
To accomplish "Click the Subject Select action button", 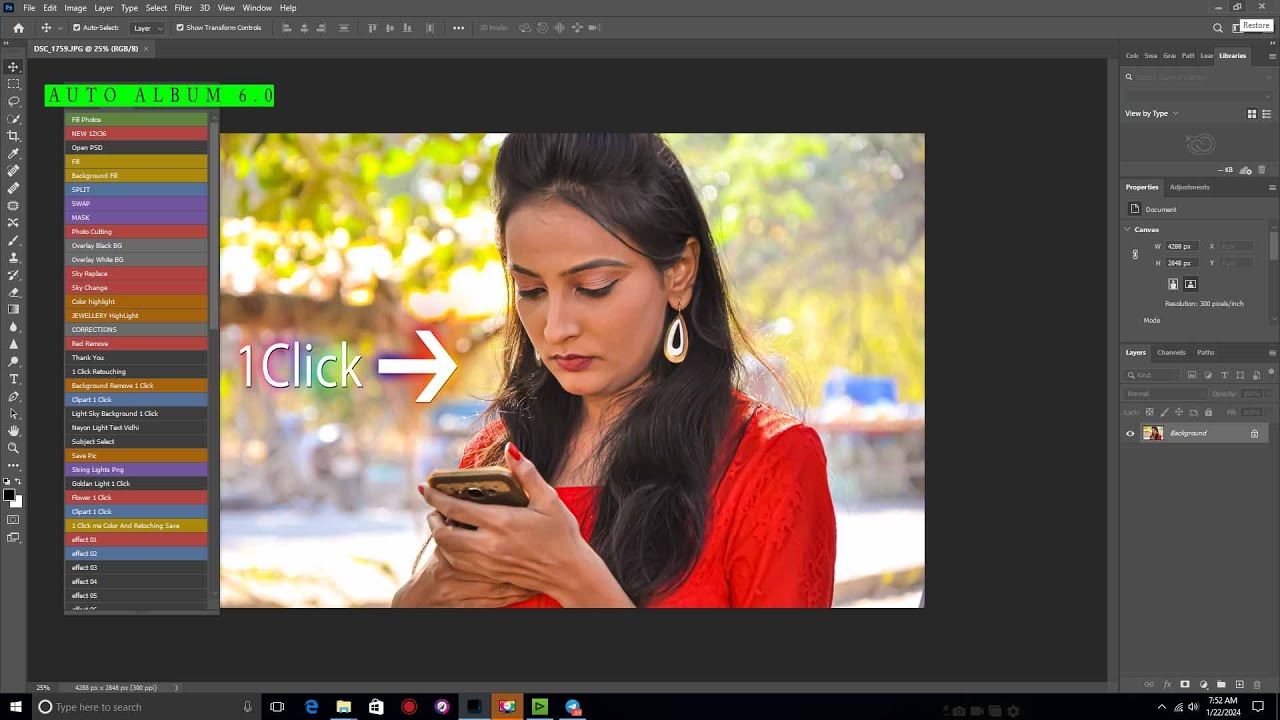I will pos(136,441).
